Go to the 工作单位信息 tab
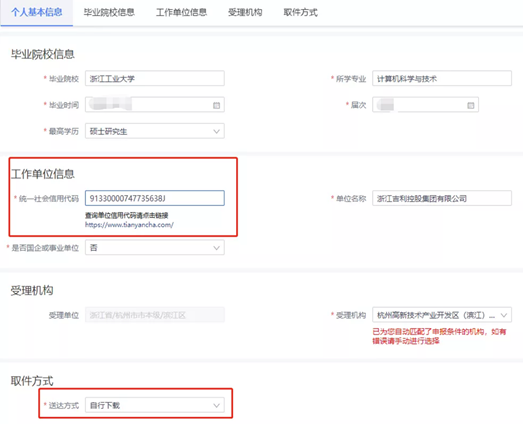This screenshot has width=523, height=424. [x=181, y=12]
